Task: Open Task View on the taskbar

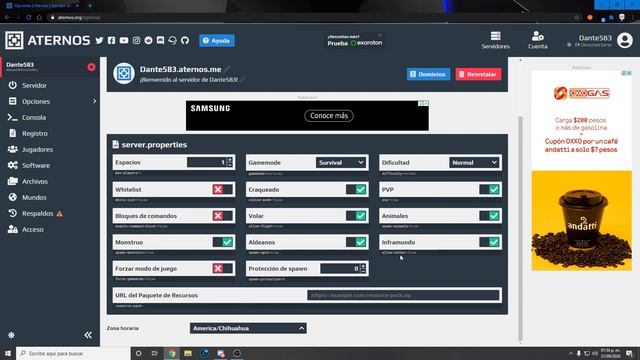Action: coord(155,353)
